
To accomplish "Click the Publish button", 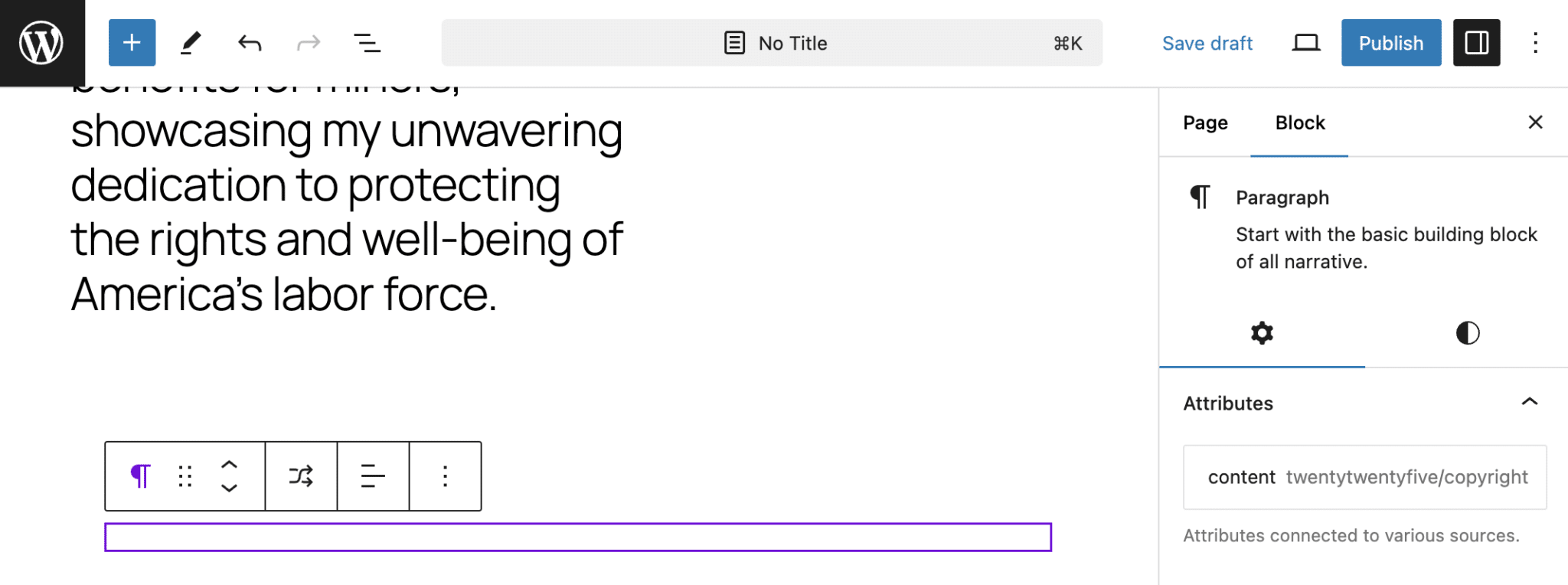I will pos(1390,43).
